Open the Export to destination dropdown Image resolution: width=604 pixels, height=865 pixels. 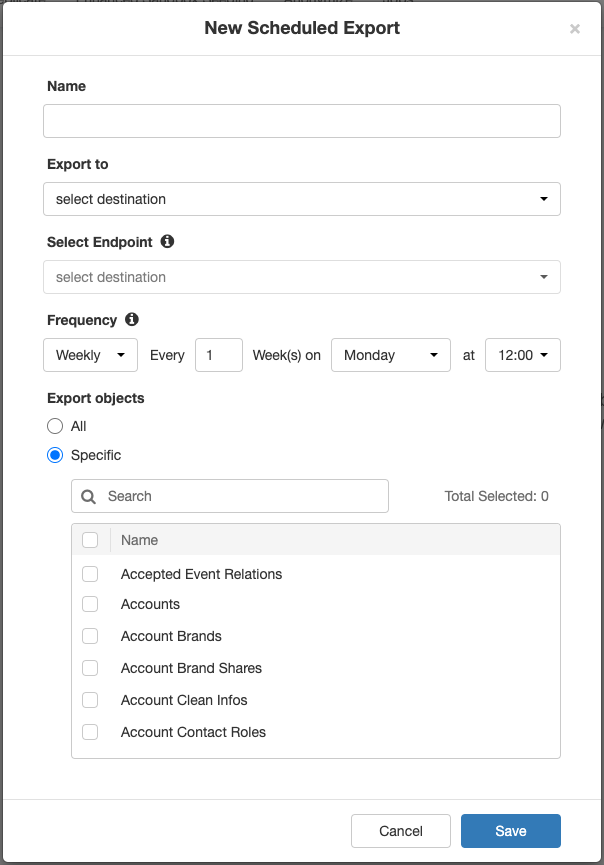(x=302, y=199)
